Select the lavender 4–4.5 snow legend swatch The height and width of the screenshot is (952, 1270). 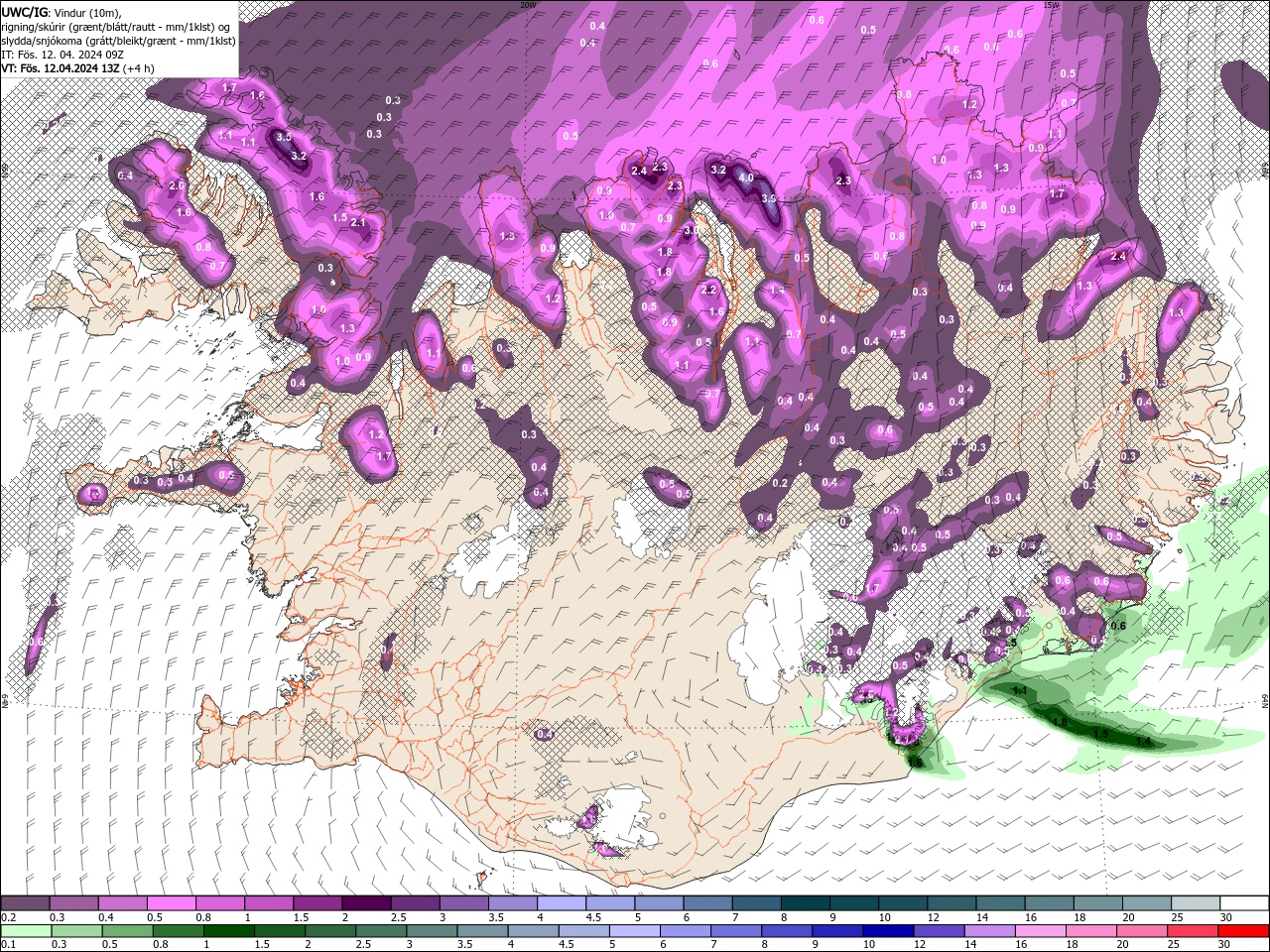pos(561,903)
